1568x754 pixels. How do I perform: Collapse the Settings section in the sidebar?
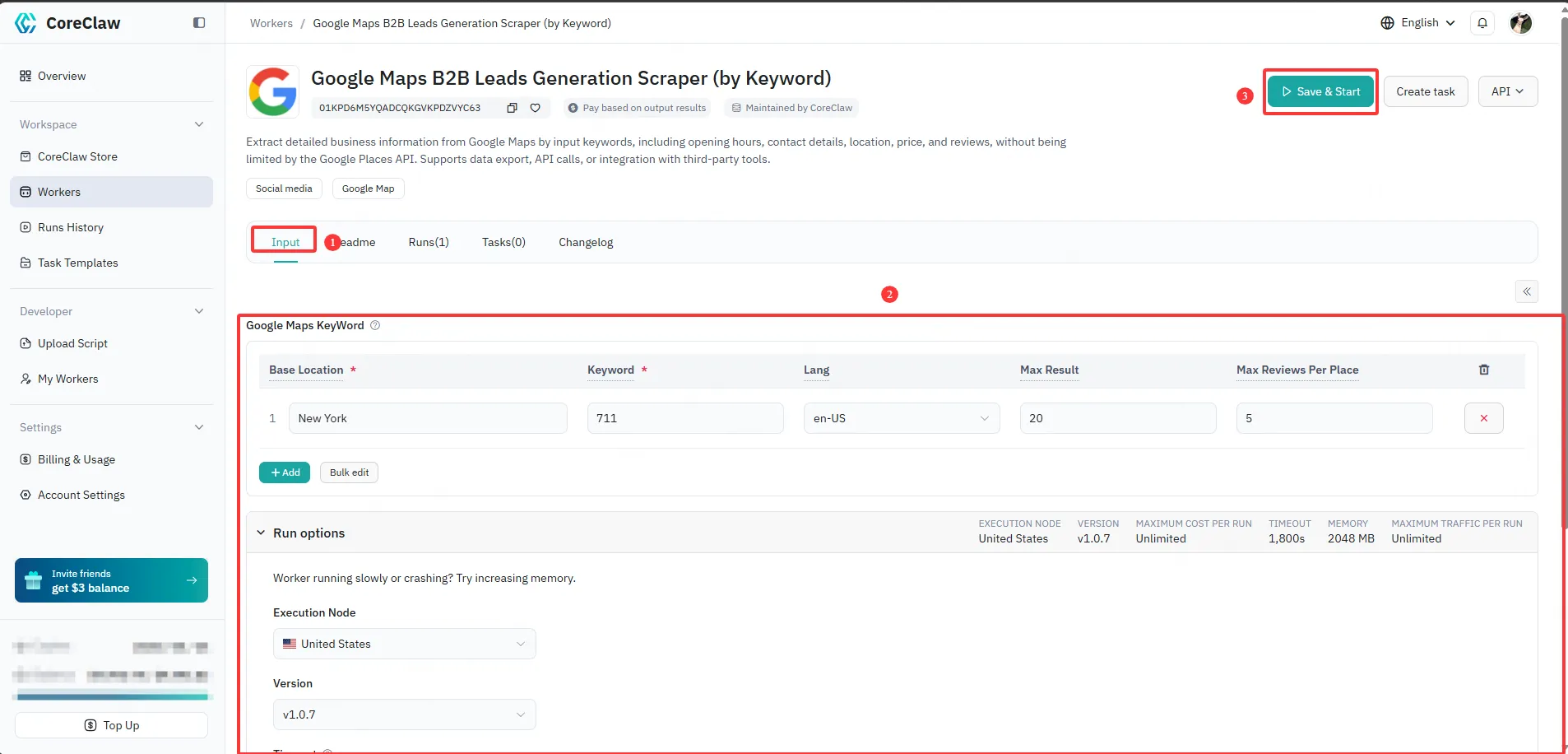199,427
